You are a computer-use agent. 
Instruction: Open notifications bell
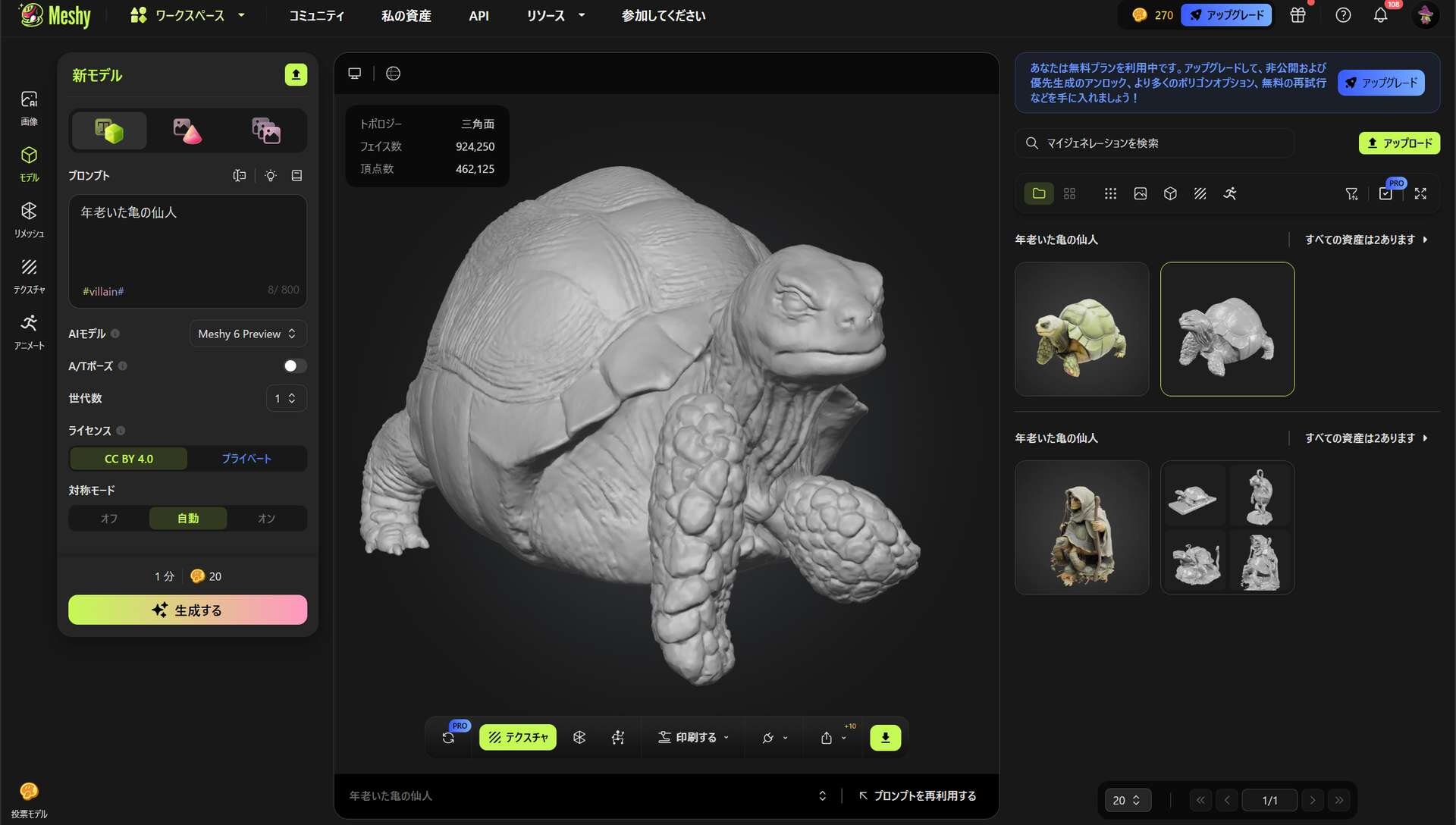tap(1380, 15)
